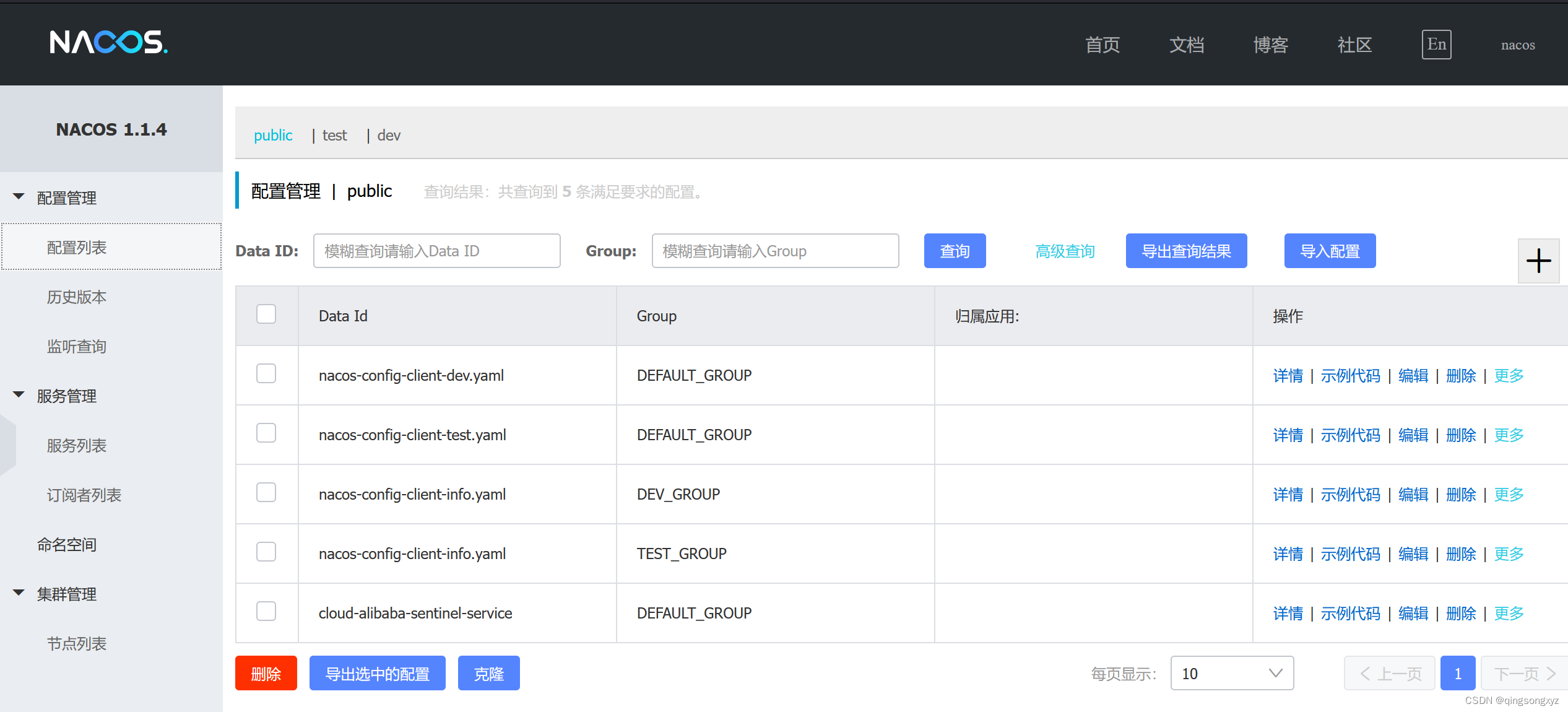Image resolution: width=1568 pixels, height=712 pixels.
Task: Select 订阅者列表 in the sidebar
Action: tap(84, 495)
